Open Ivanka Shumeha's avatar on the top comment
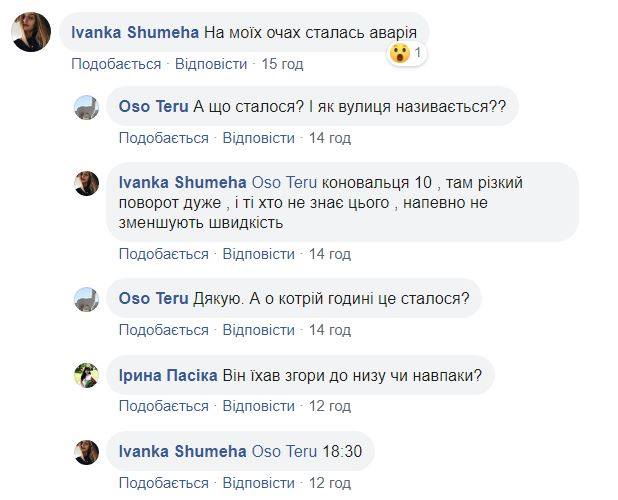The image size is (618, 500). tap(31, 32)
